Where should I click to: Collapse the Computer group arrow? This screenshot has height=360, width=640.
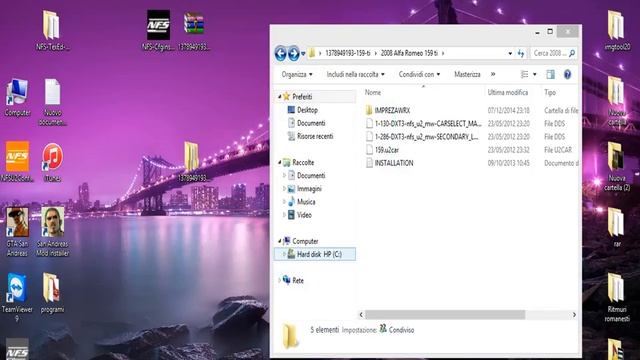coord(280,241)
